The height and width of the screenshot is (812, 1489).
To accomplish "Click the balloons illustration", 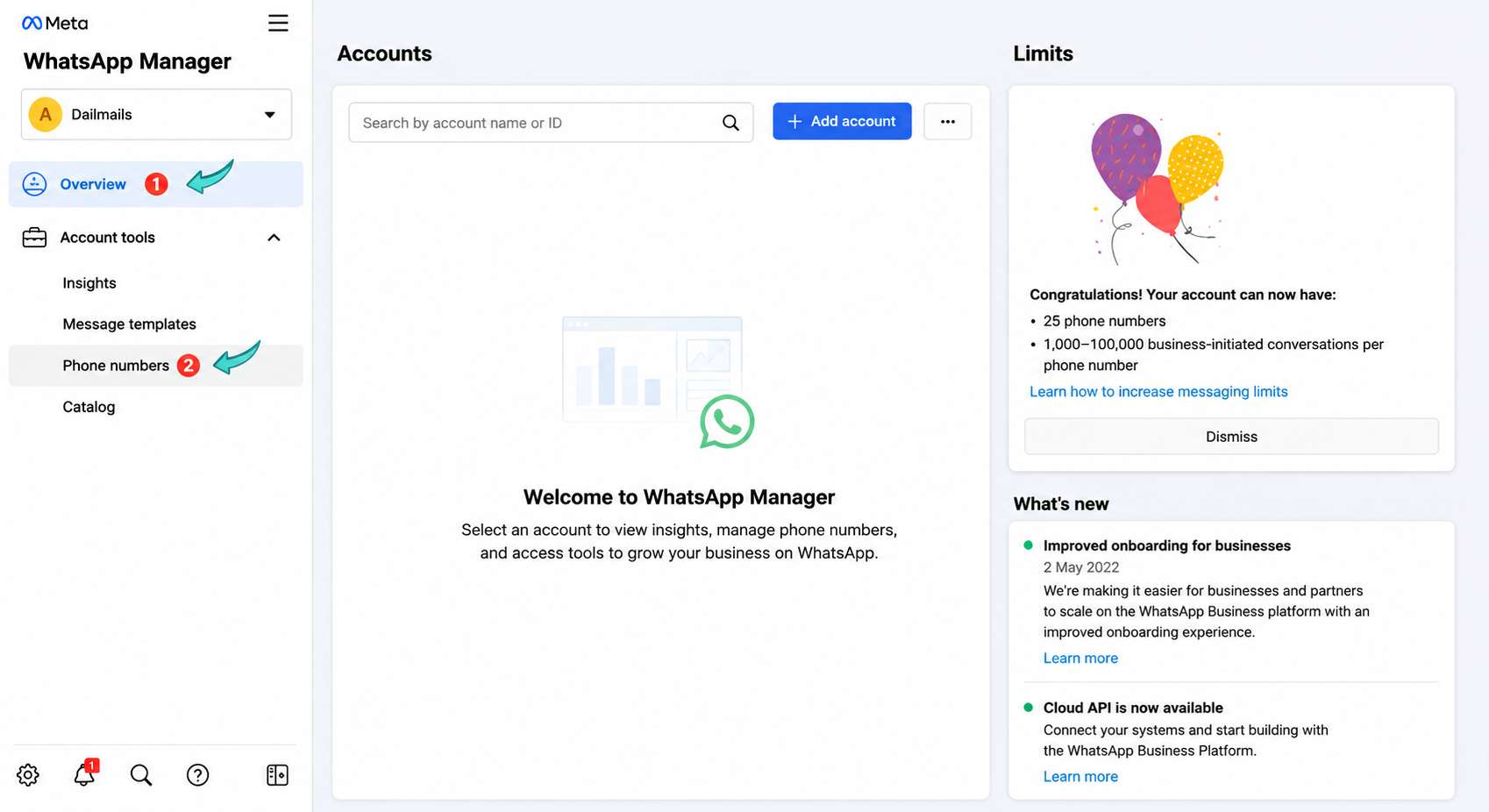I will 1156,189.
